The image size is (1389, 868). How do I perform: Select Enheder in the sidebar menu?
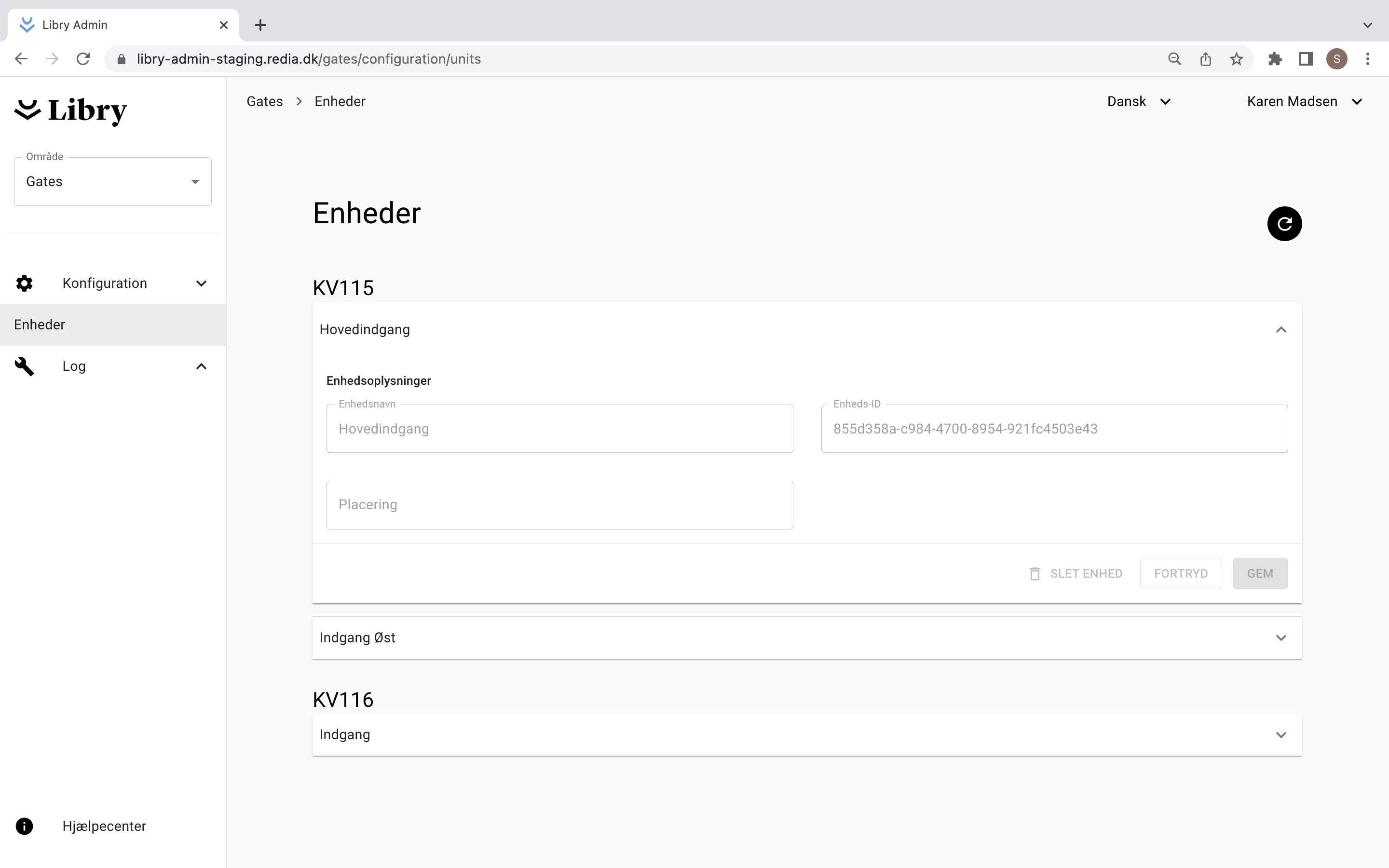click(40, 325)
